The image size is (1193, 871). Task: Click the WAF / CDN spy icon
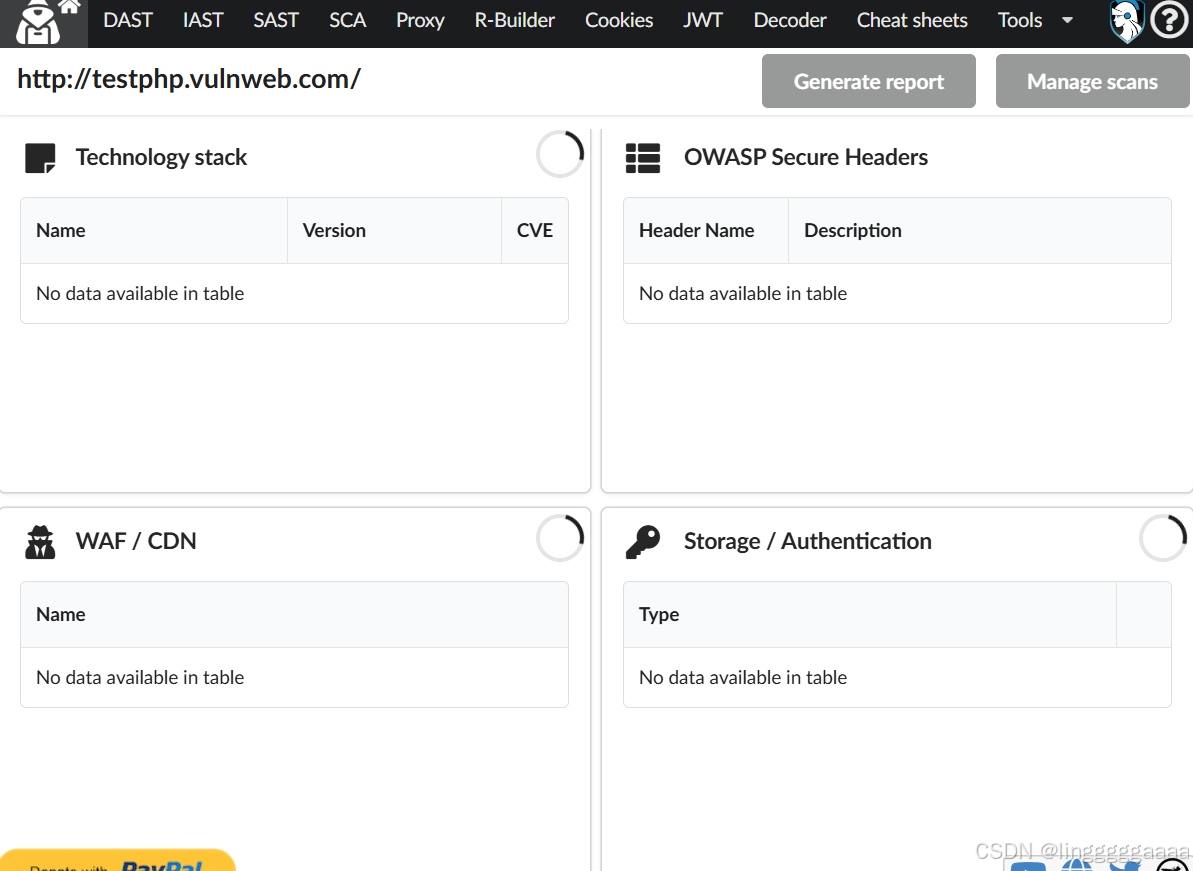tap(40, 542)
